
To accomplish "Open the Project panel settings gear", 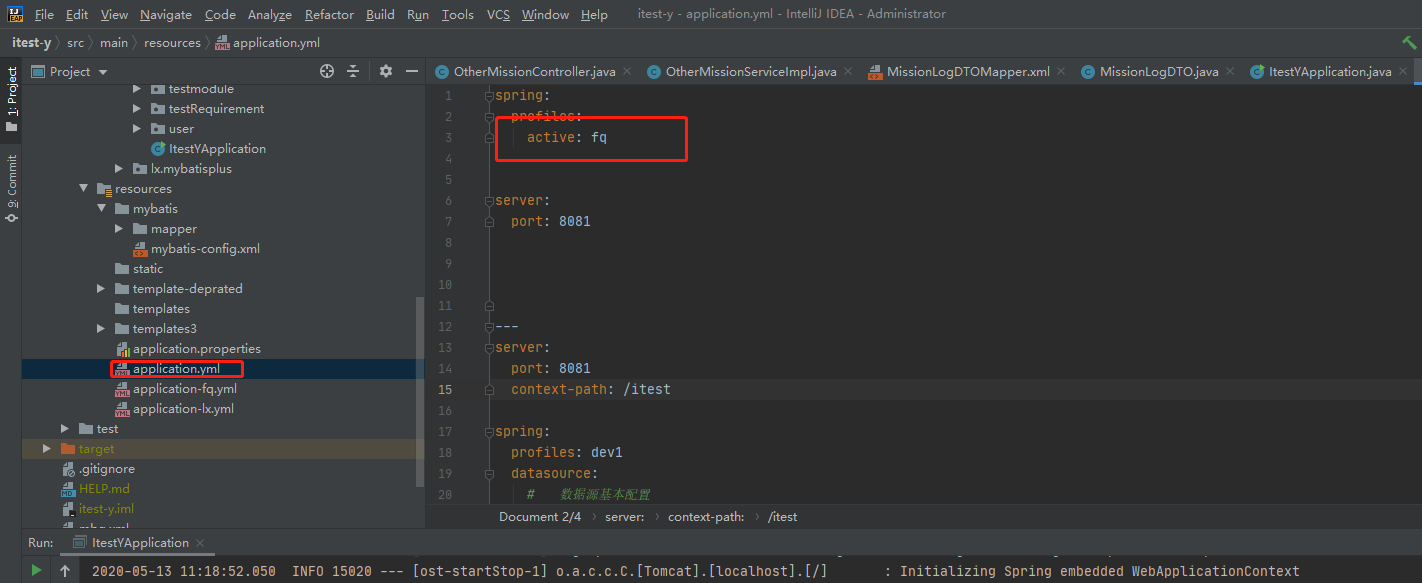I will 386,71.
